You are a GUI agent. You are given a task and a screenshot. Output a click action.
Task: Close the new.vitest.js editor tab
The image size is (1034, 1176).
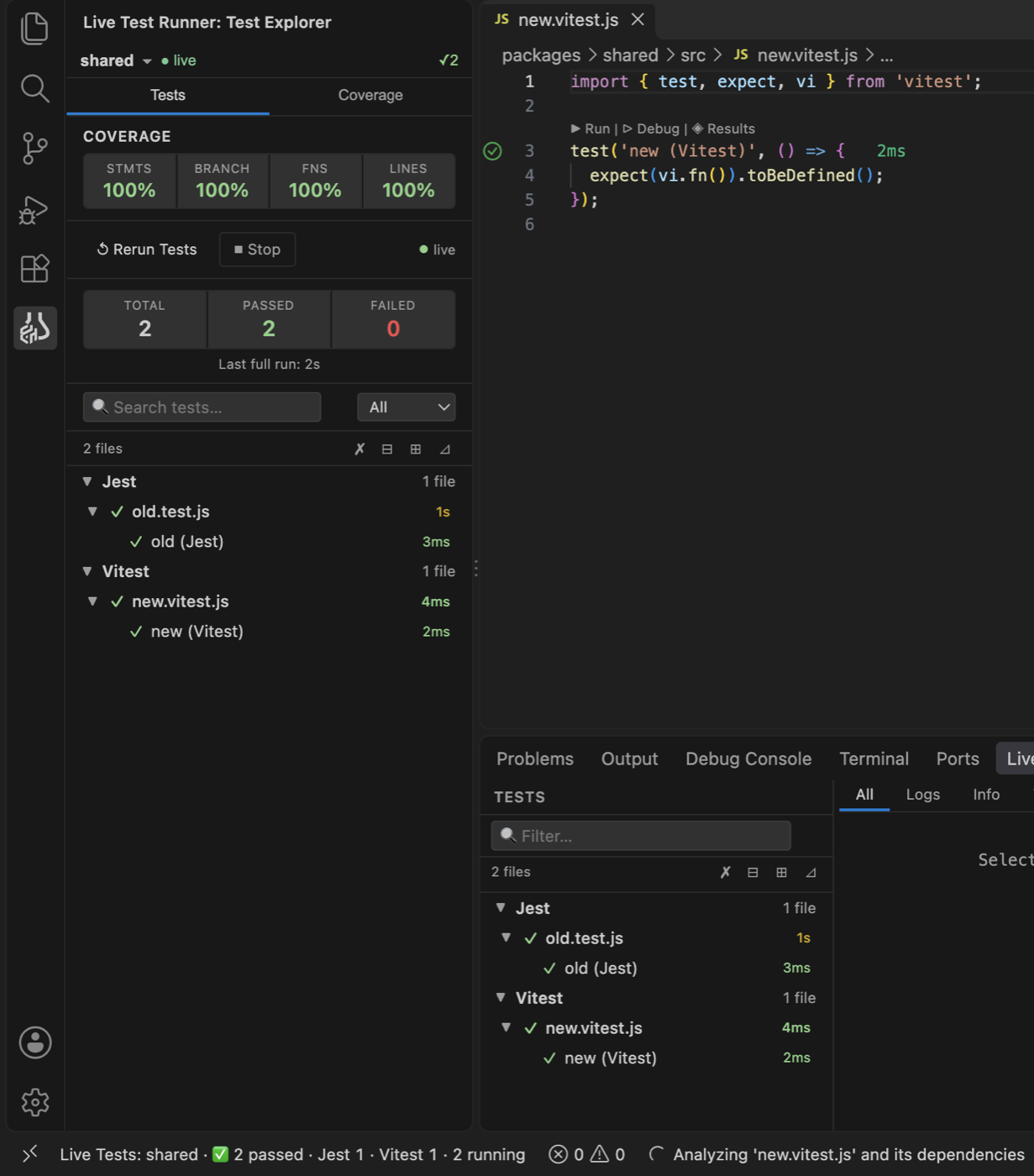coord(638,19)
